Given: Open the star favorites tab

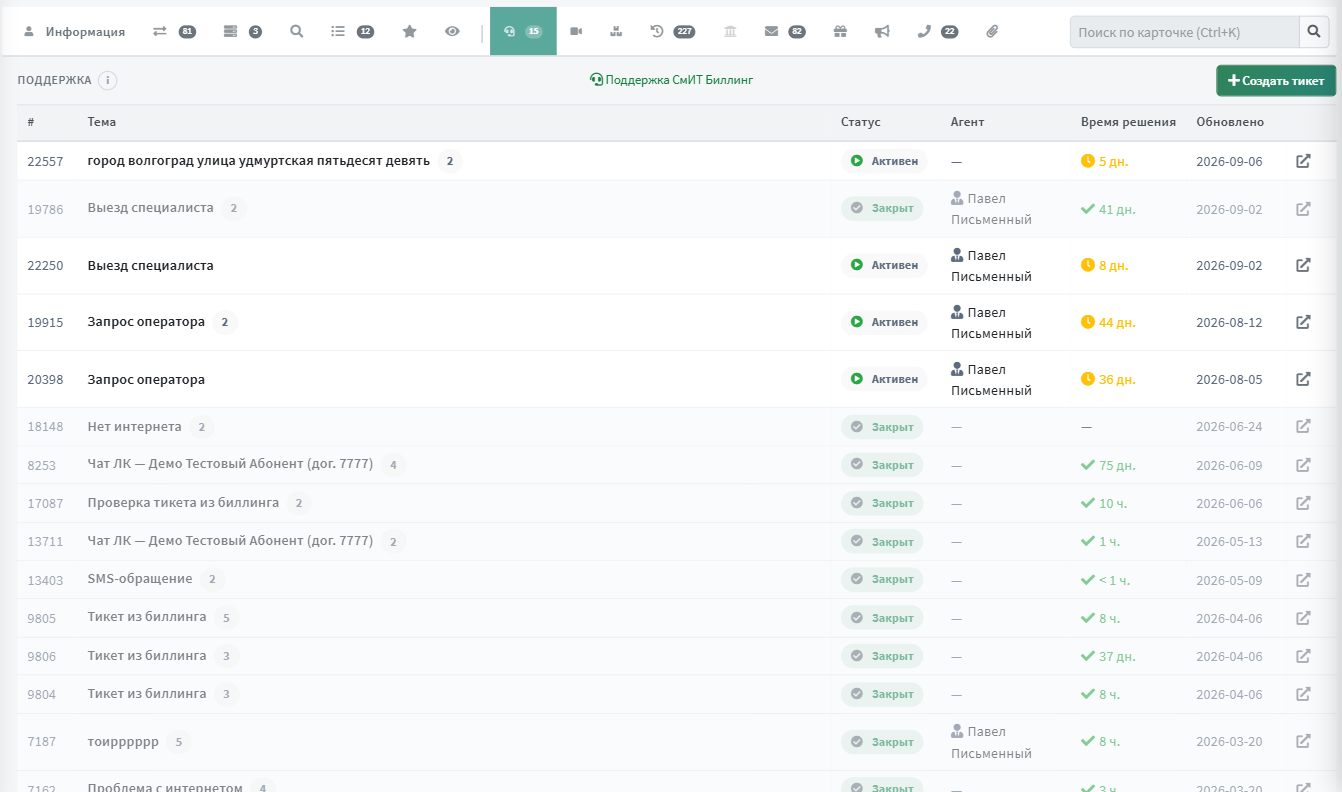Looking at the screenshot, I should pos(409,31).
